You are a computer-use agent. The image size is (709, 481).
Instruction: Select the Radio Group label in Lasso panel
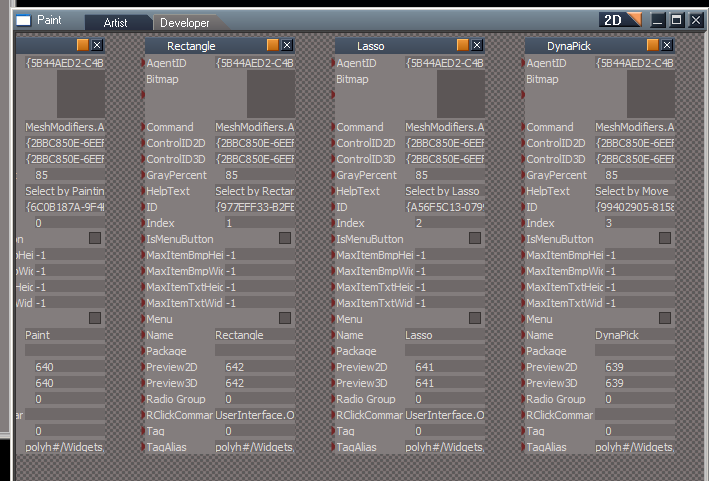[365, 399]
